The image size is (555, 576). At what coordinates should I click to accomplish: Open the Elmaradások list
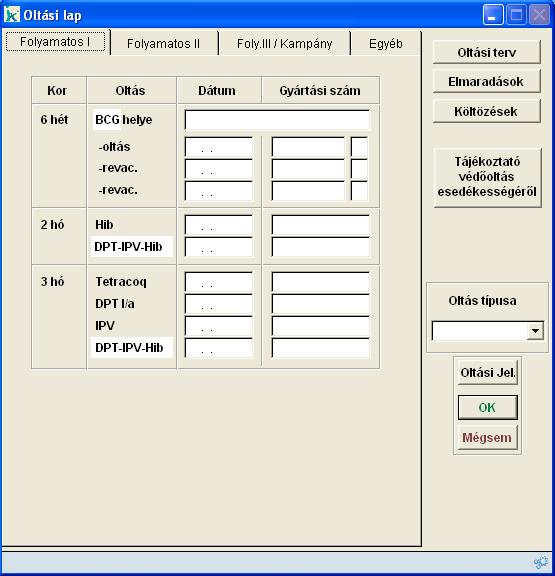coord(487,81)
